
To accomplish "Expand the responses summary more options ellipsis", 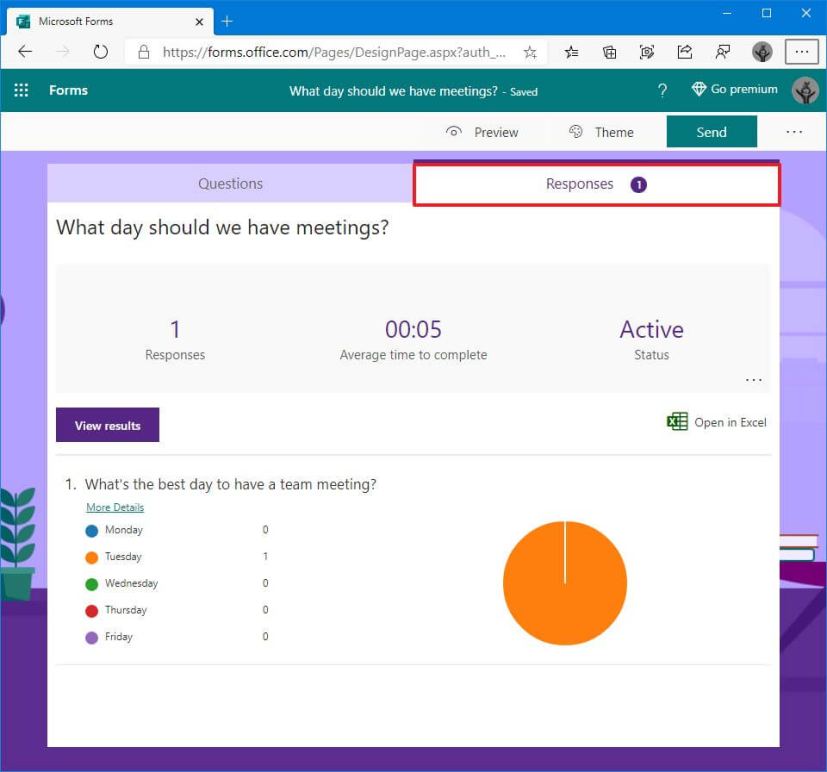I will (753, 380).
